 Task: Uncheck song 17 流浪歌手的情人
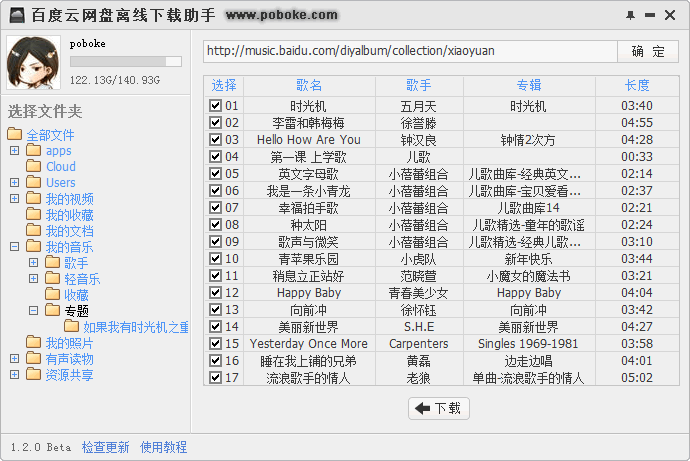pos(215,377)
